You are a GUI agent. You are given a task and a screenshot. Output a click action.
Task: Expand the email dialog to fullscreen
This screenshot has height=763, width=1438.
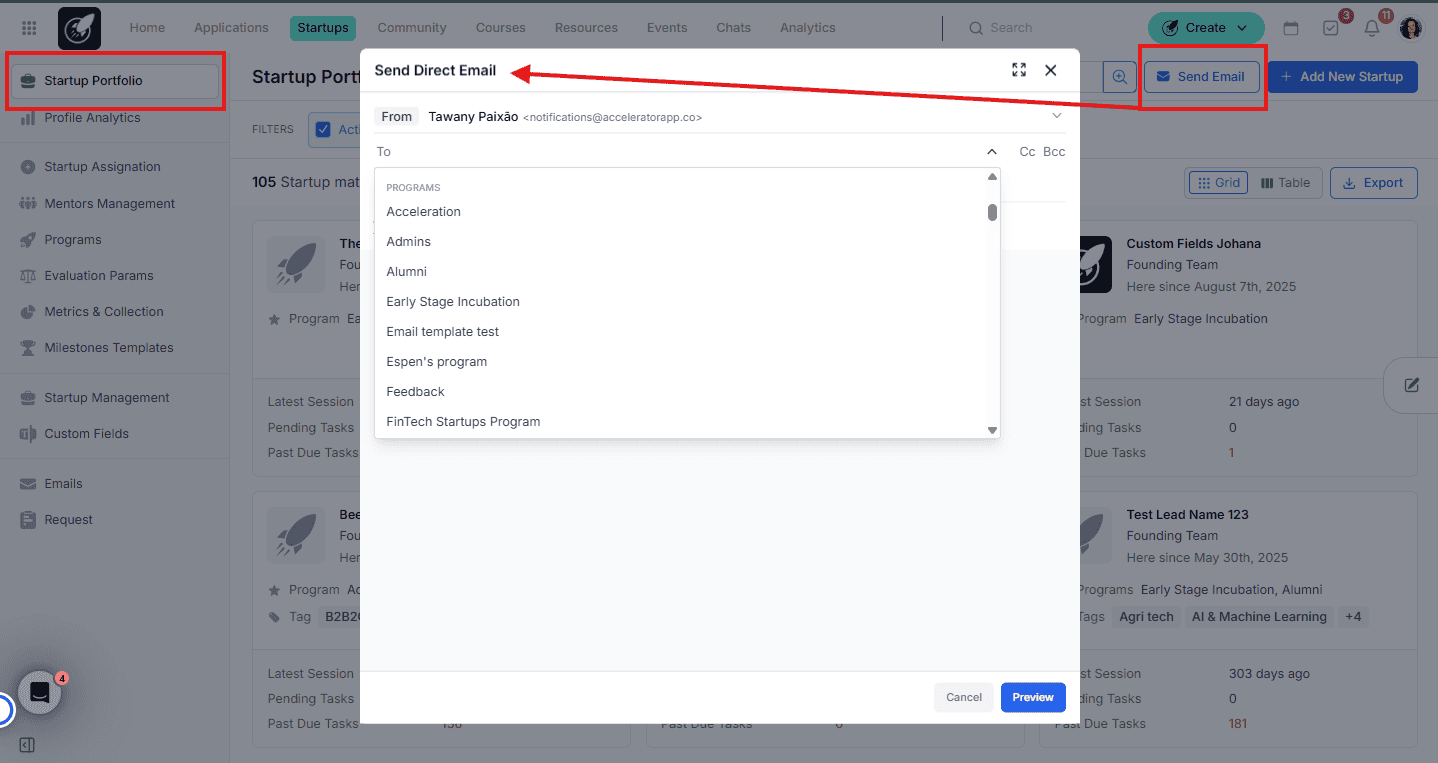click(x=1019, y=70)
